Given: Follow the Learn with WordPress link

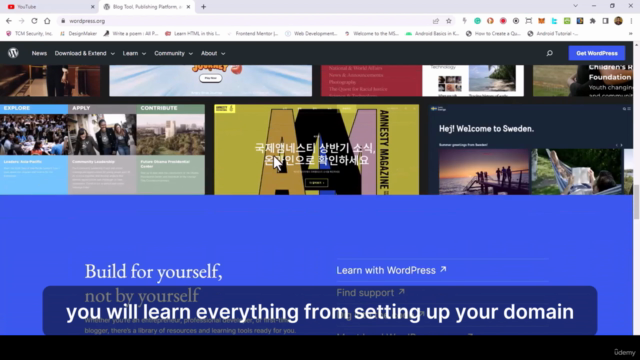Looking at the screenshot, I should click(x=391, y=270).
